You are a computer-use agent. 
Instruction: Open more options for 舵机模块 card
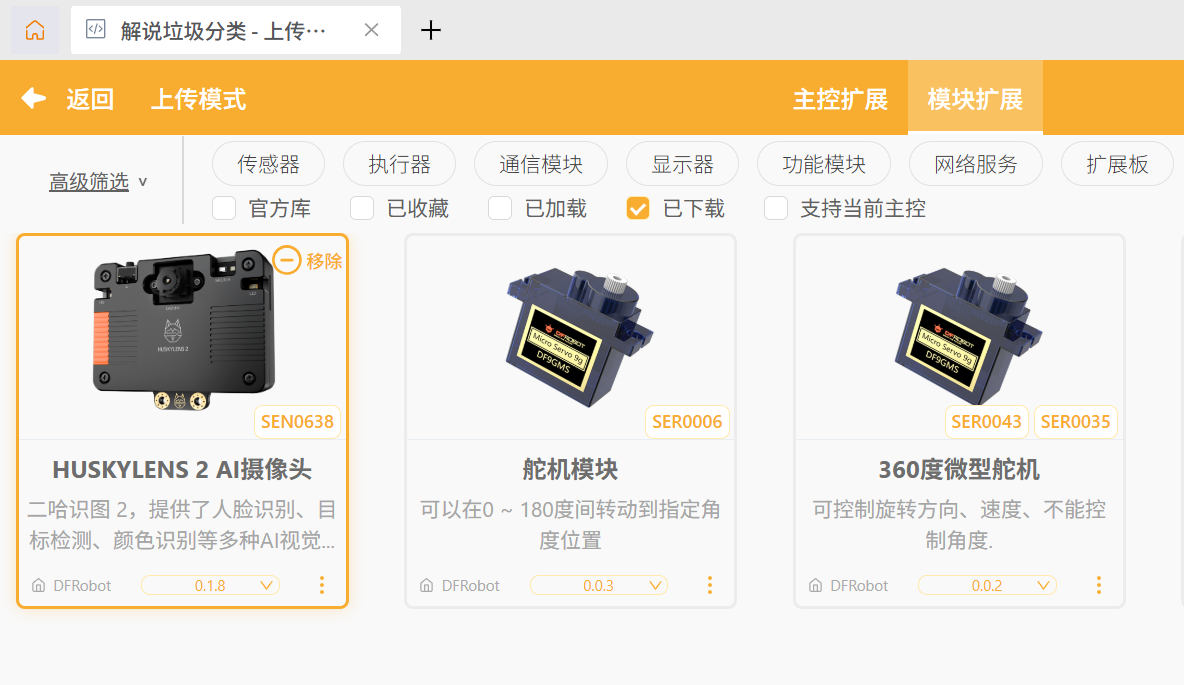click(710, 585)
